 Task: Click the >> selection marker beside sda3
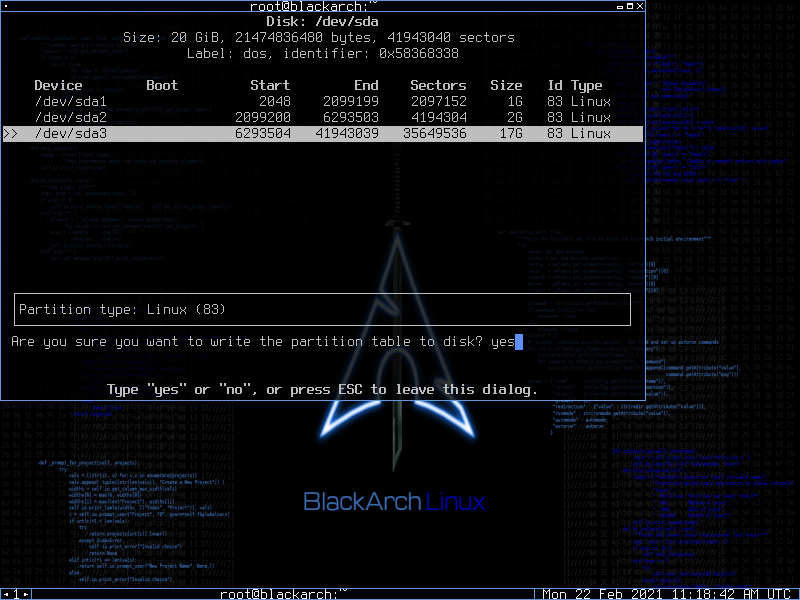[11, 134]
